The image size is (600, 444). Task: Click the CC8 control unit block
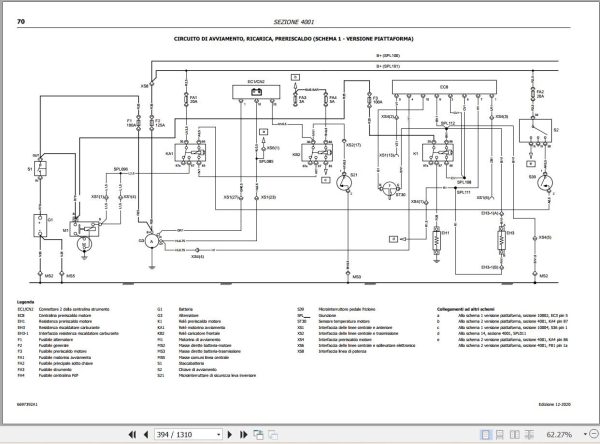(x=444, y=87)
